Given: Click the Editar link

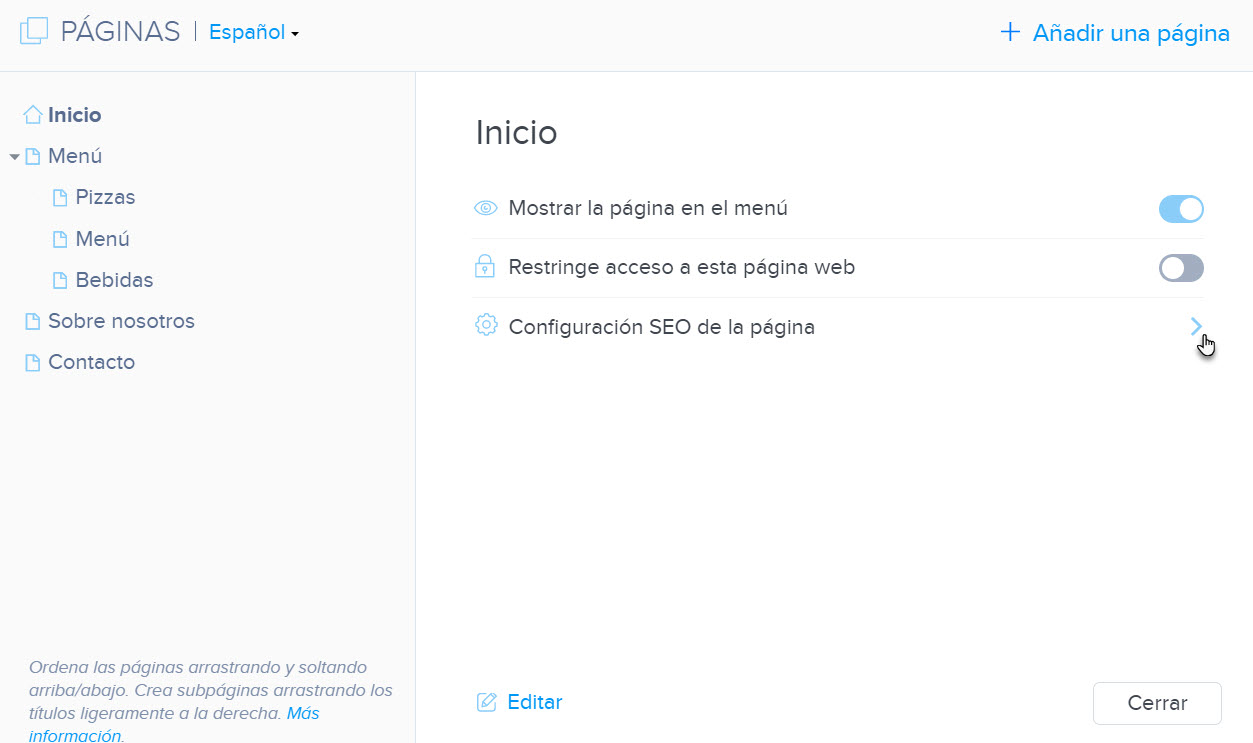Looking at the screenshot, I should 533,701.
